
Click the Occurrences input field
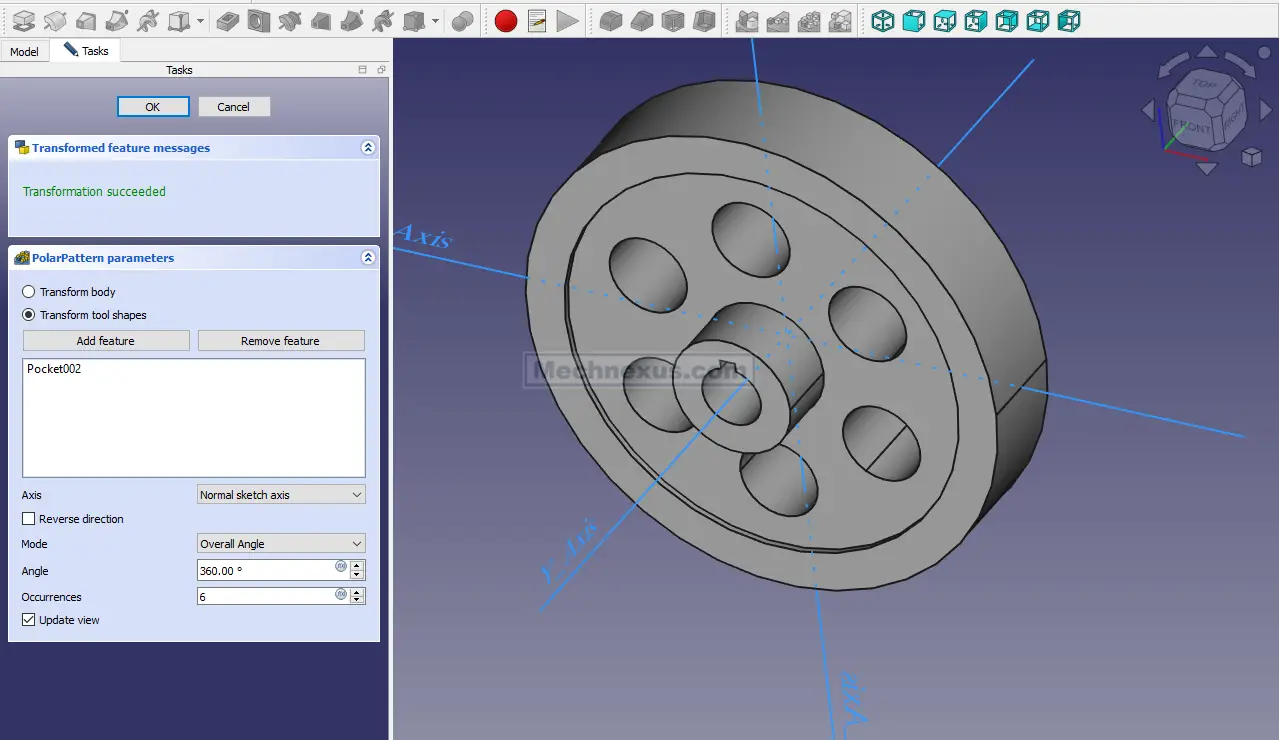[265, 597]
